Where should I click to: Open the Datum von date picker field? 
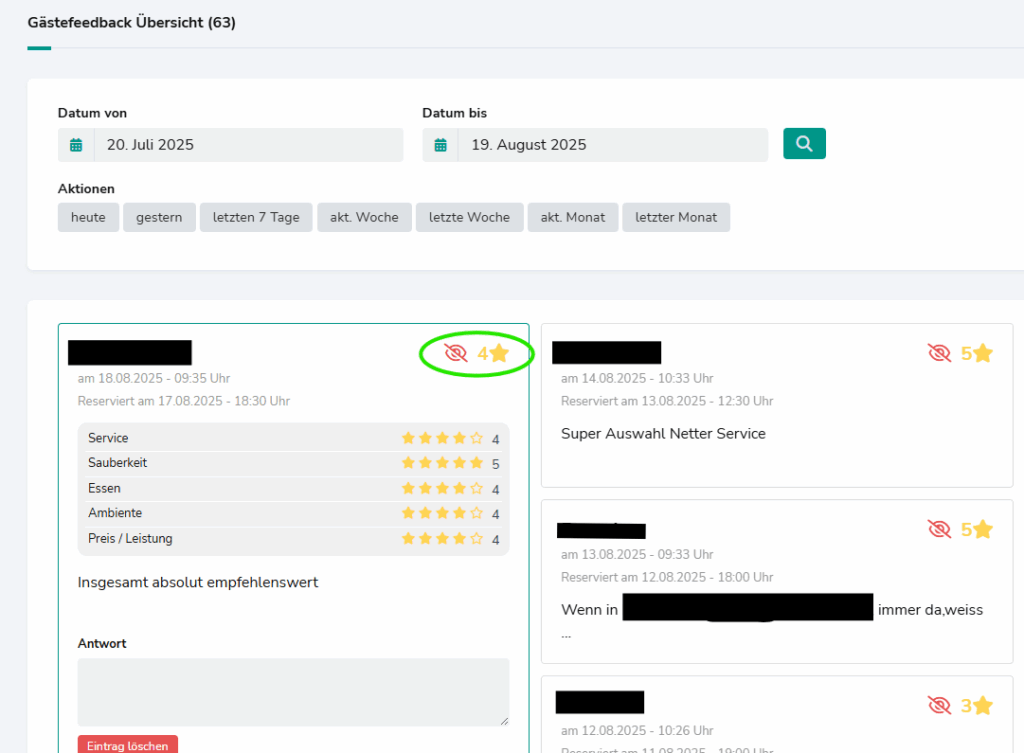coord(248,145)
